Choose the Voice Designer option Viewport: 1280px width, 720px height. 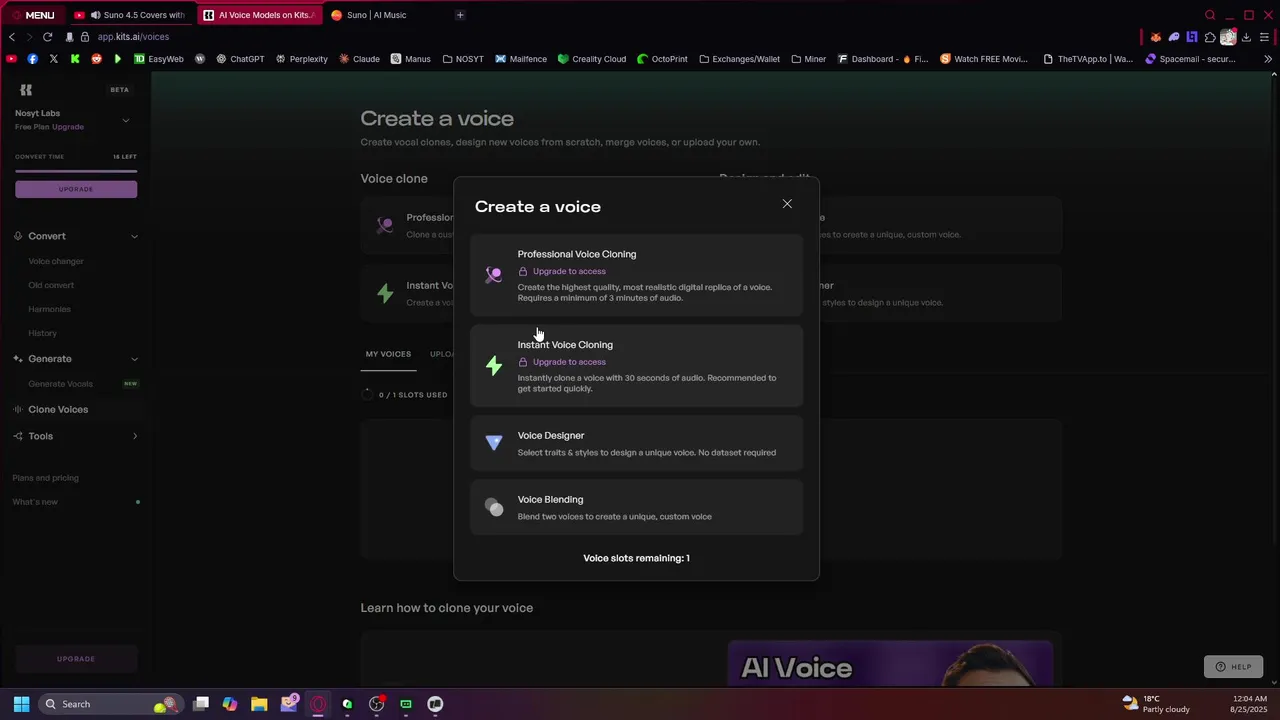pyautogui.click(x=636, y=443)
